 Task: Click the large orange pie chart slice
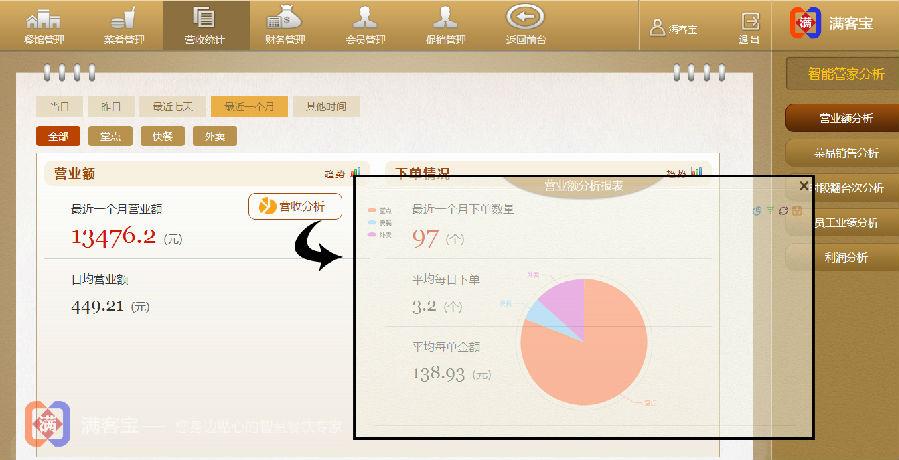tap(590, 360)
